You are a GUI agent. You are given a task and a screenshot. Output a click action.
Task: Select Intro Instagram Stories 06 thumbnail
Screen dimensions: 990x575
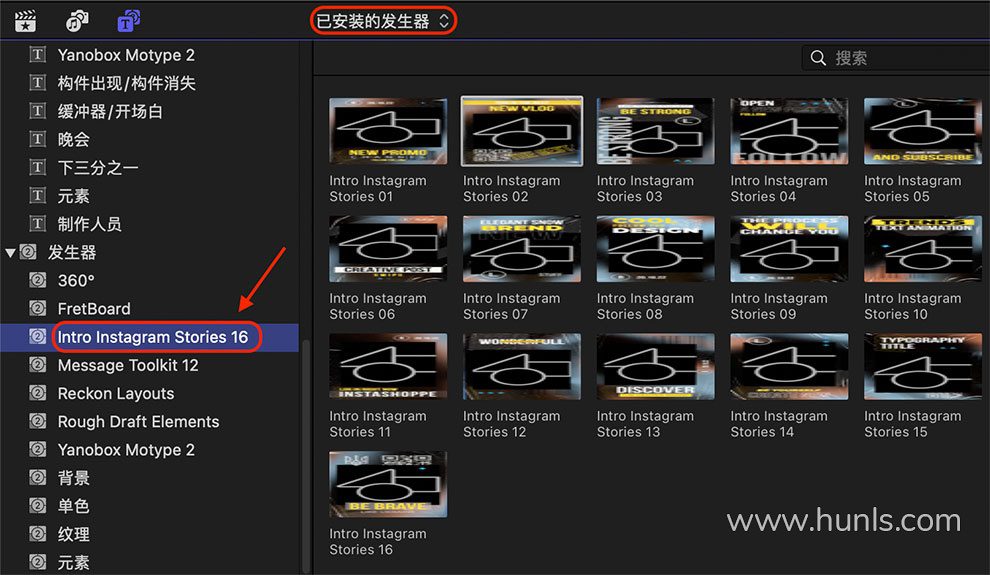click(x=388, y=249)
